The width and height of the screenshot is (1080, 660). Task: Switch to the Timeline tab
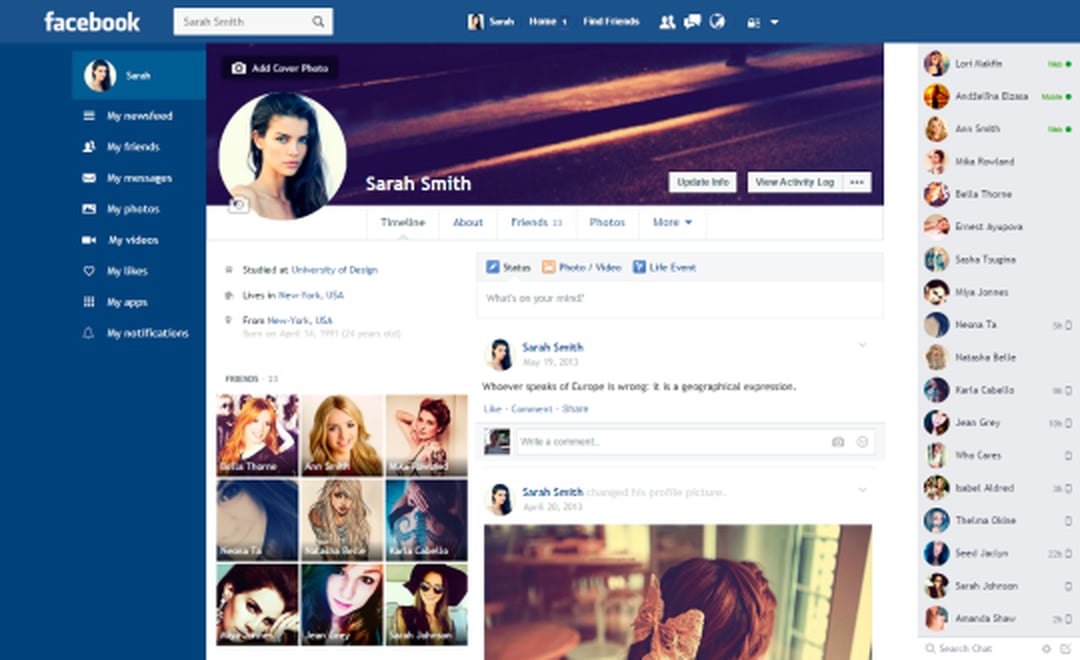[403, 222]
